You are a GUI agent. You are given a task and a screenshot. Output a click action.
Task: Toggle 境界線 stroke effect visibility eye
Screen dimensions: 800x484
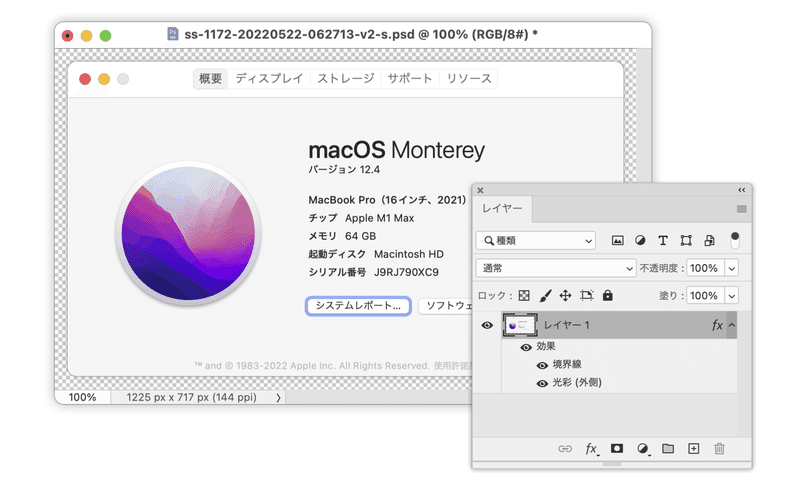[542, 365]
